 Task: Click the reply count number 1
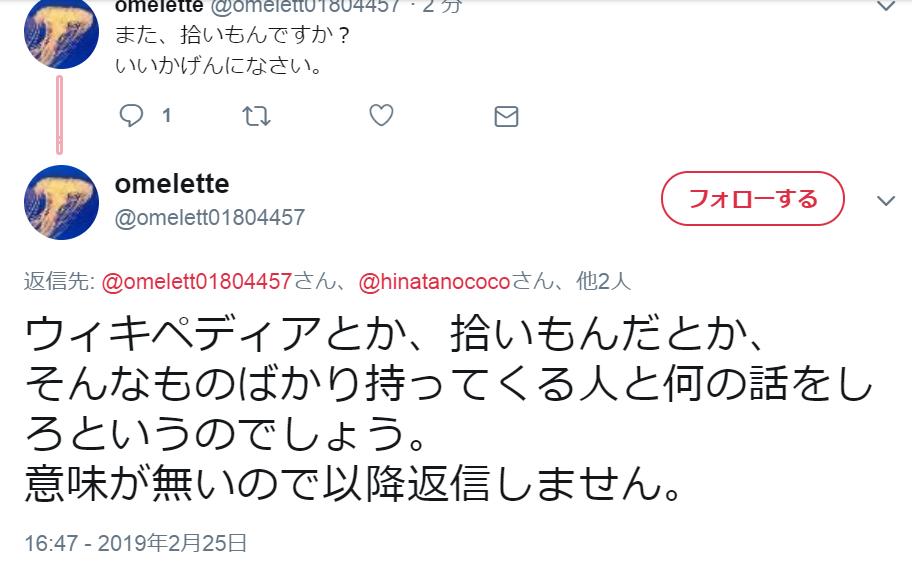tap(166, 116)
